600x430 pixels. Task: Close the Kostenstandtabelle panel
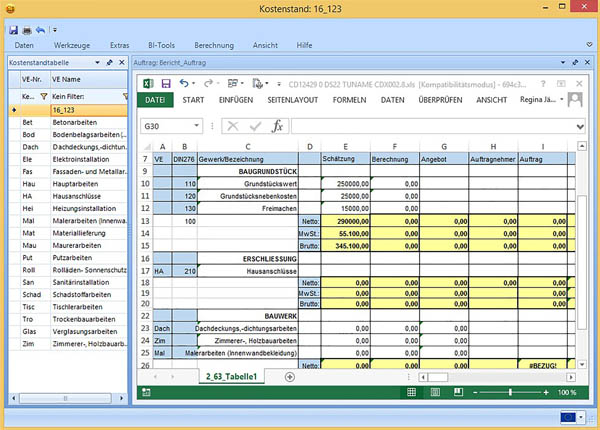coord(122,62)
